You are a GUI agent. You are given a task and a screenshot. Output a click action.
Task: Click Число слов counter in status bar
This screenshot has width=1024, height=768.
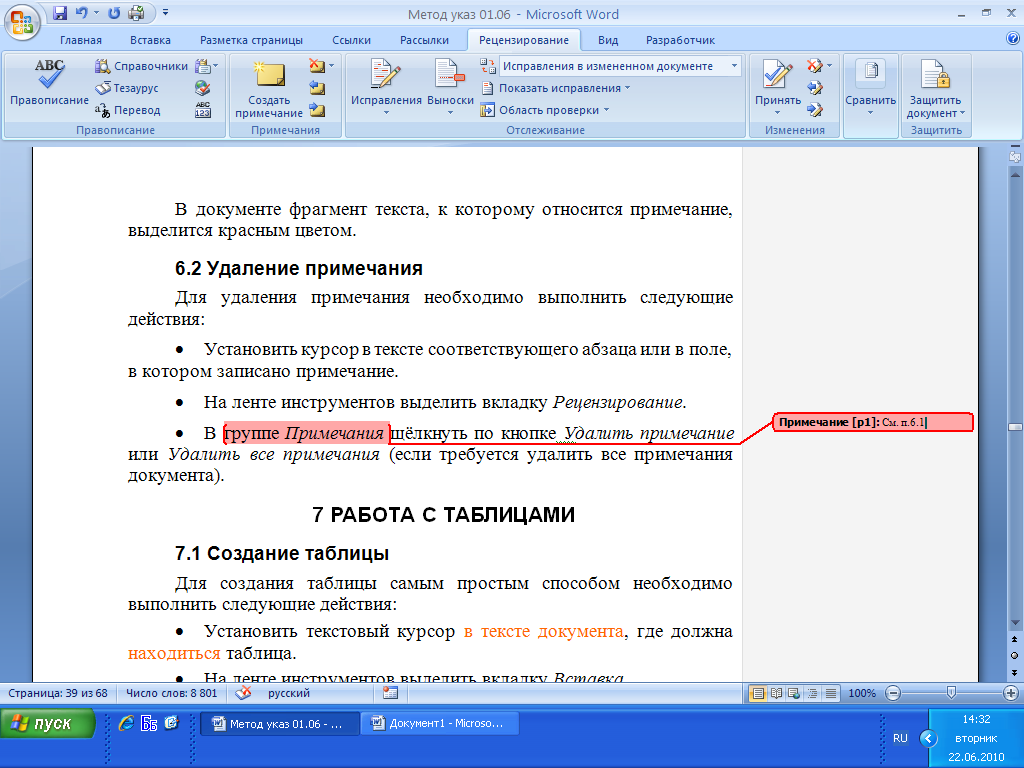171,693
